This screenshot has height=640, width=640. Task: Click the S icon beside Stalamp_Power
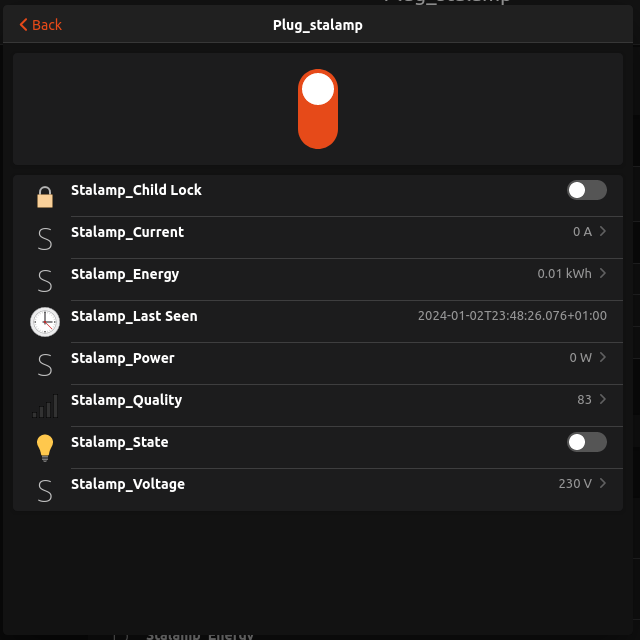pyautogui.click(x=45, y=365)
